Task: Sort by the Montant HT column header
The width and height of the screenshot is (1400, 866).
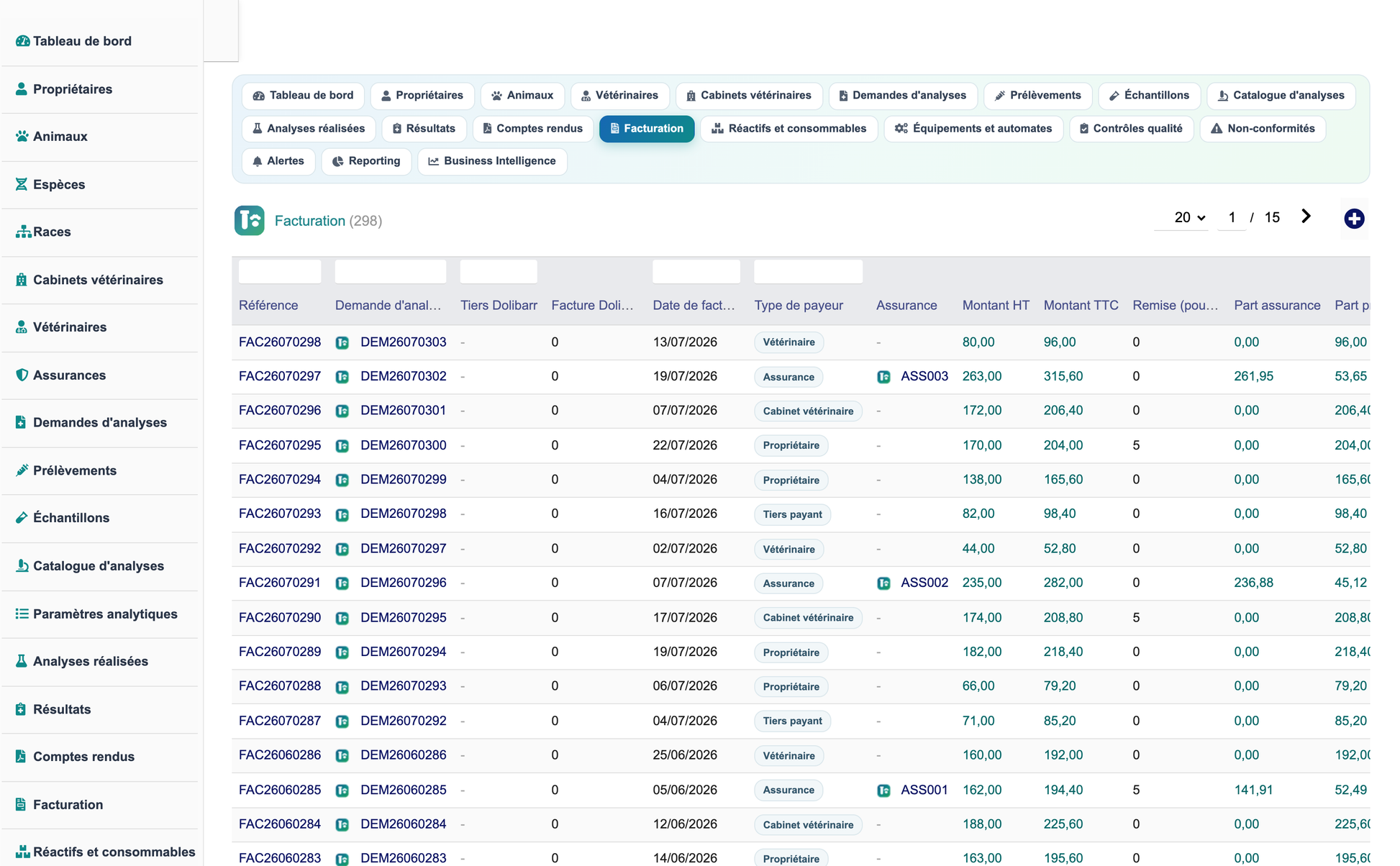Action: (996, 306)
